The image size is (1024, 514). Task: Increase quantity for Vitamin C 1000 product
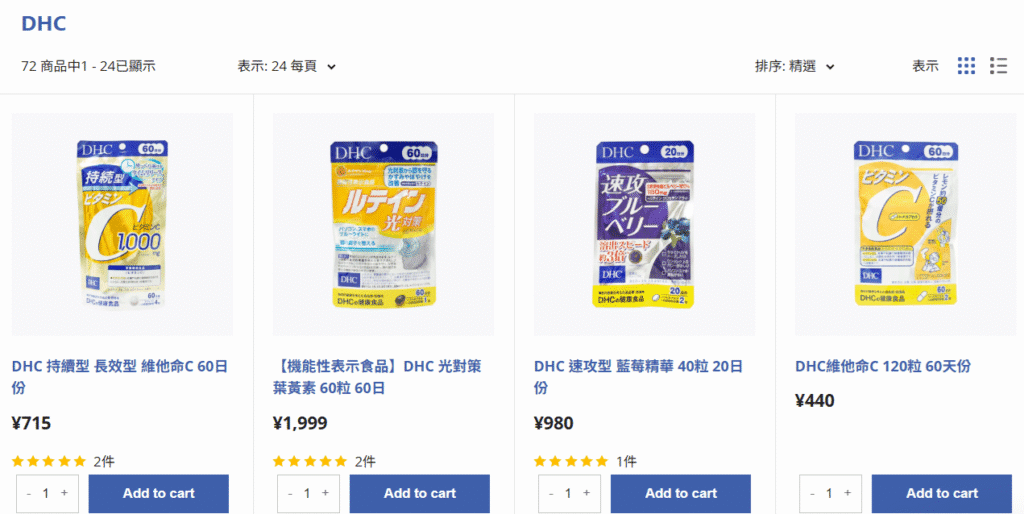tap(64, 493)
